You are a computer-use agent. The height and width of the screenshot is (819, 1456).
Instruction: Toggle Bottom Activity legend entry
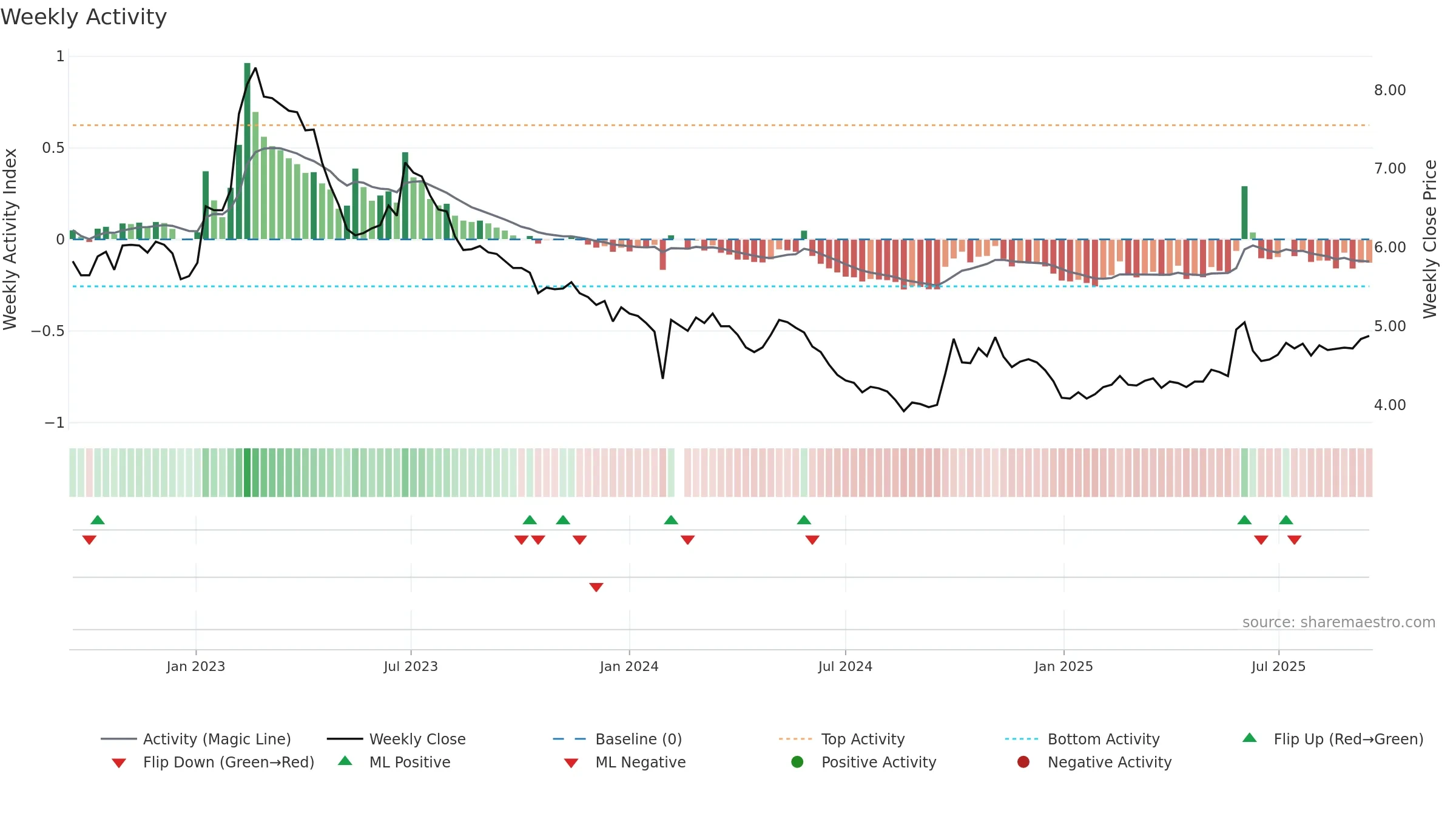point(1082,739)
